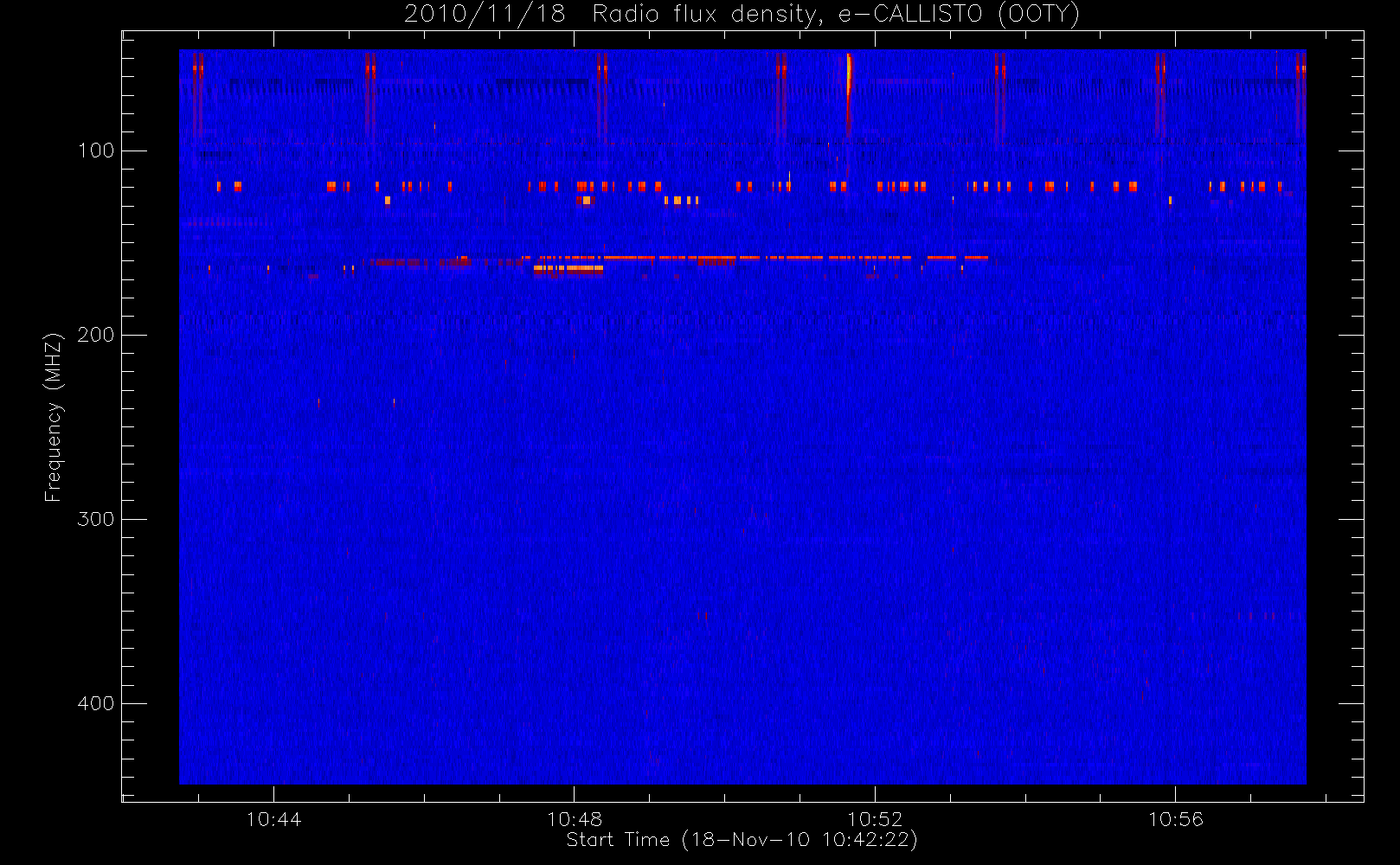Screen dimensions: 1400x865
Task: Click the plot title '2010/11/18 Radio flux density, e-CALLISTO (OOTY)'
Action: [742, 15]
